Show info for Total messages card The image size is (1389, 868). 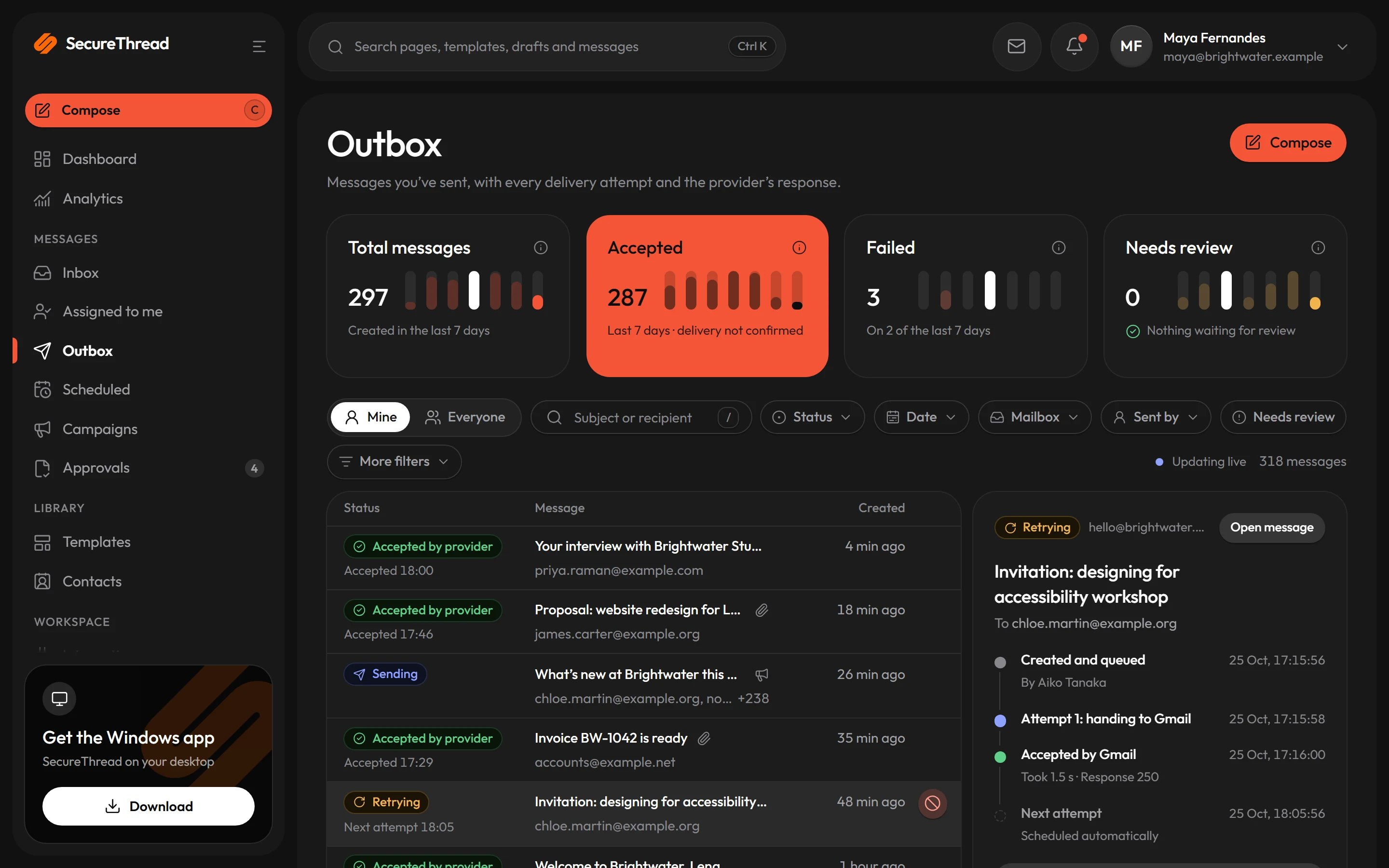(541, 247)
